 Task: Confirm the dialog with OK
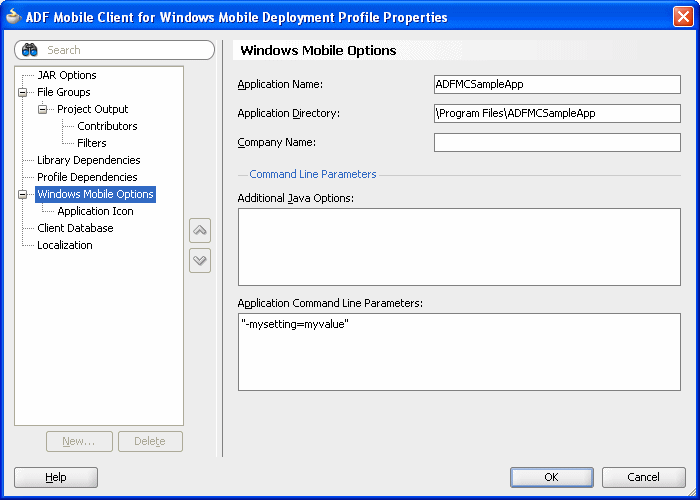(x=552, y=477)
